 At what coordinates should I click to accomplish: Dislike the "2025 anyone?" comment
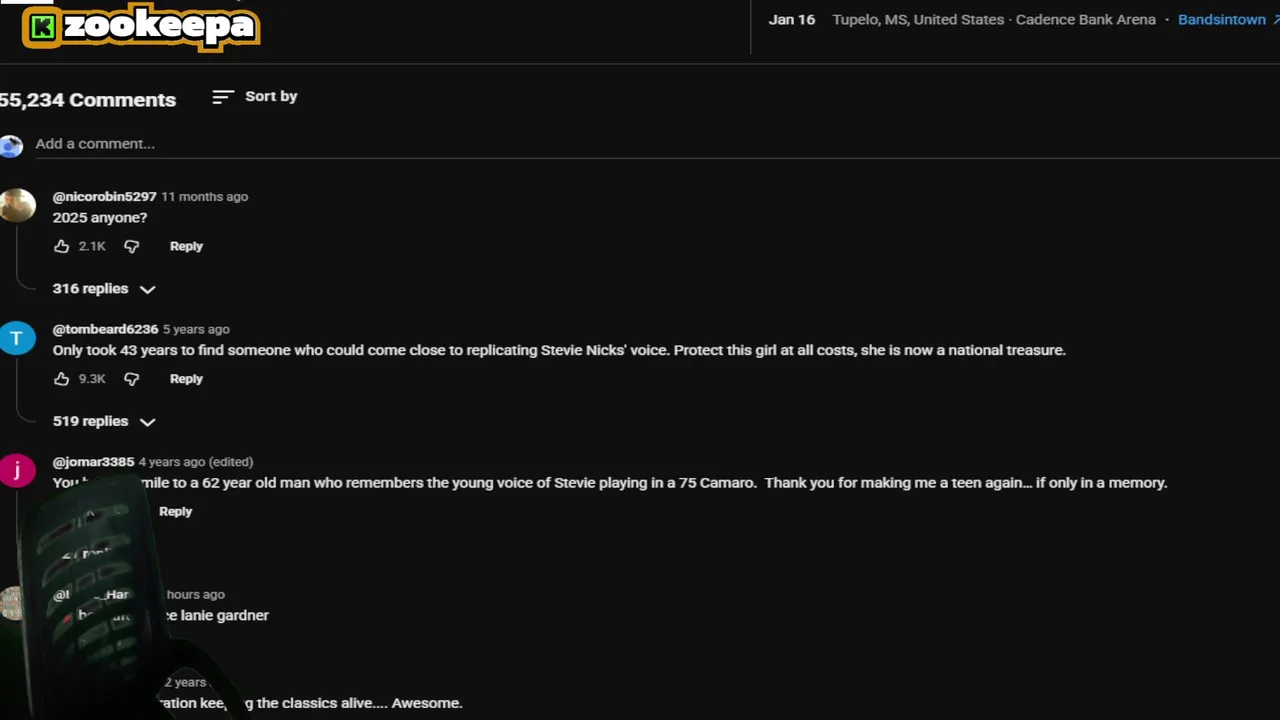coord(131,246)
